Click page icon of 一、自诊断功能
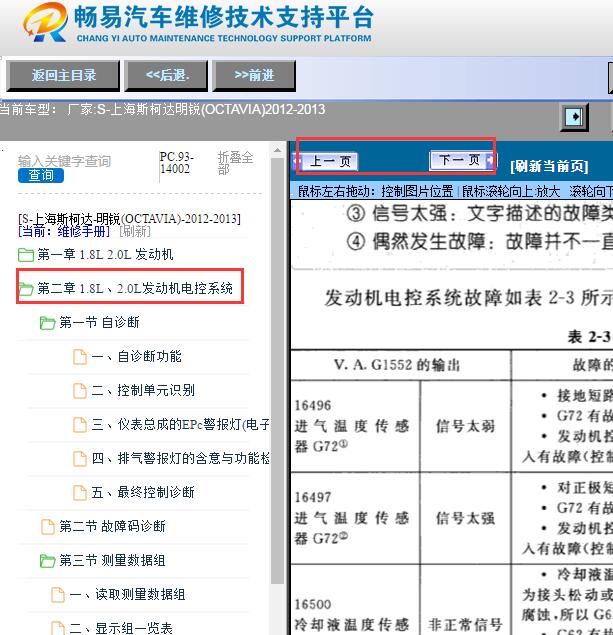This screenshot has height=635, width=613. pyautogui.click(x=80, y=357)
